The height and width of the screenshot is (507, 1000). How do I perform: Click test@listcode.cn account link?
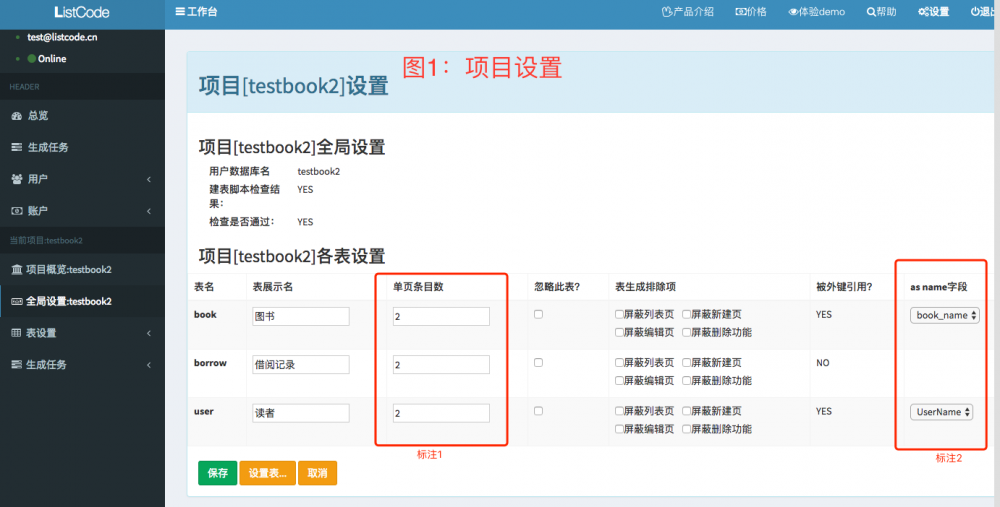[62, 37]
